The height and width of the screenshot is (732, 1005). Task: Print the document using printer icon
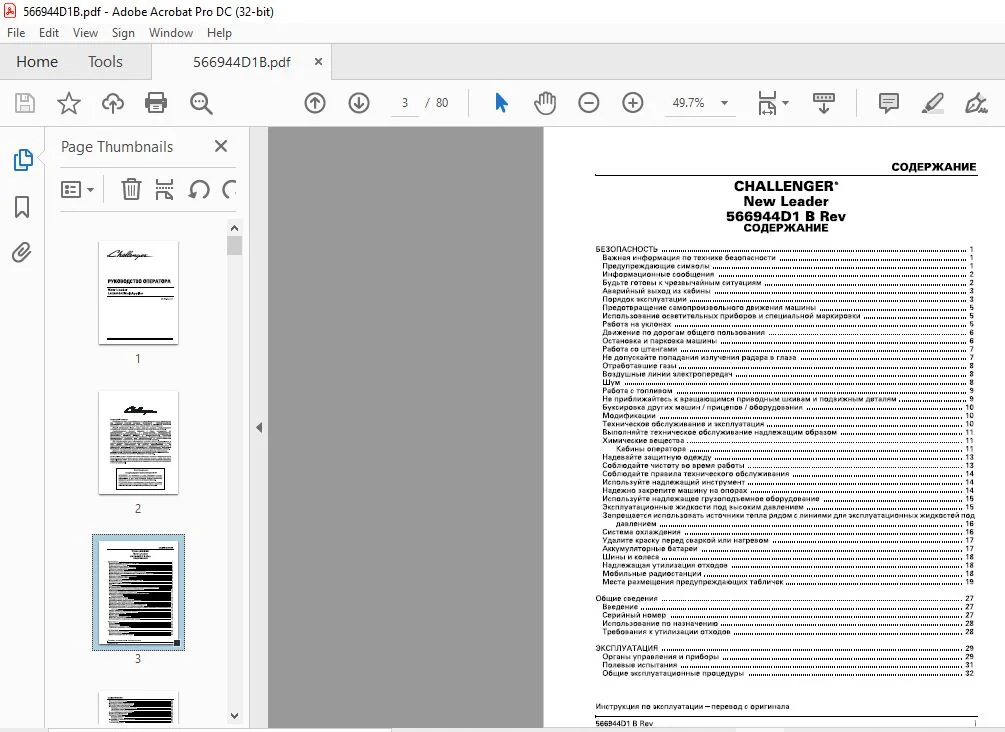pos(156,103)
